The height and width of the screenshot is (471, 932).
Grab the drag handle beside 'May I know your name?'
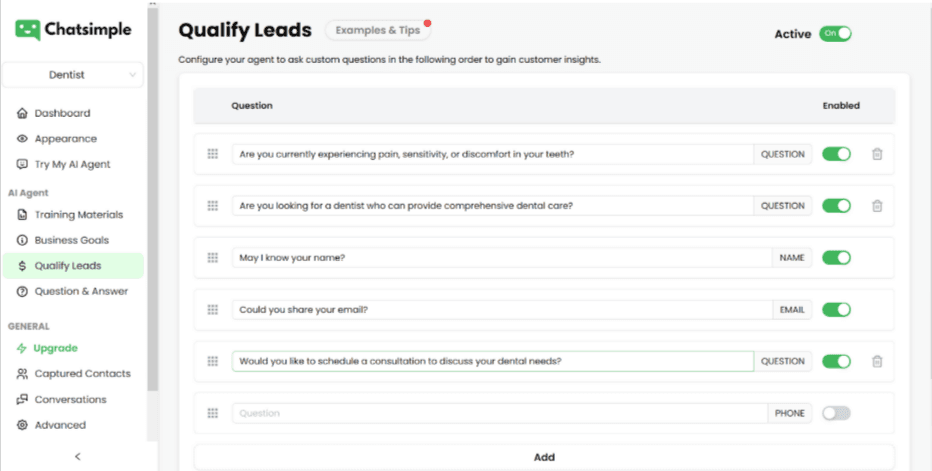tap(212, 258)
